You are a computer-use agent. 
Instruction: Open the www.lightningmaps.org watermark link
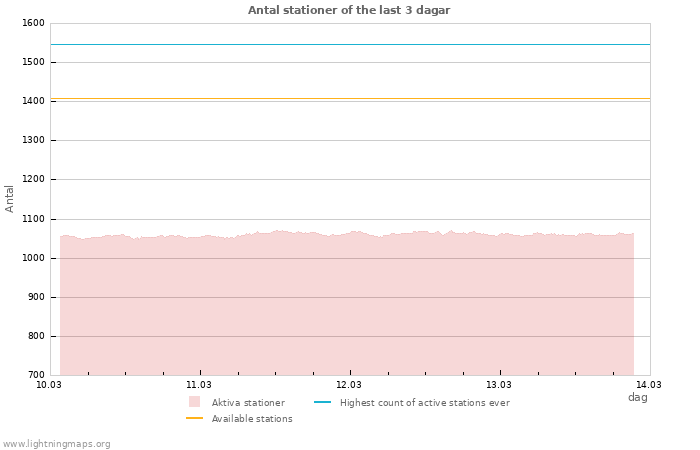tap(57, 444)
